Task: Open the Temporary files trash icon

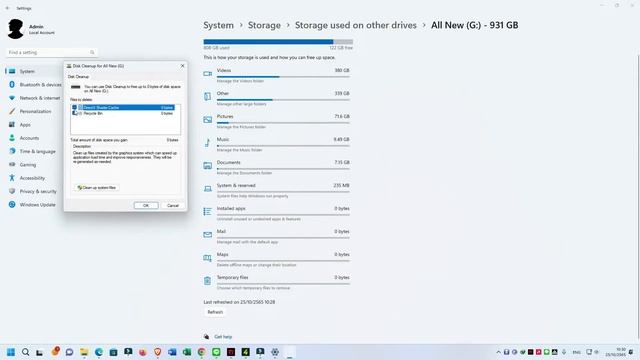Action: (x=207, y=281)
